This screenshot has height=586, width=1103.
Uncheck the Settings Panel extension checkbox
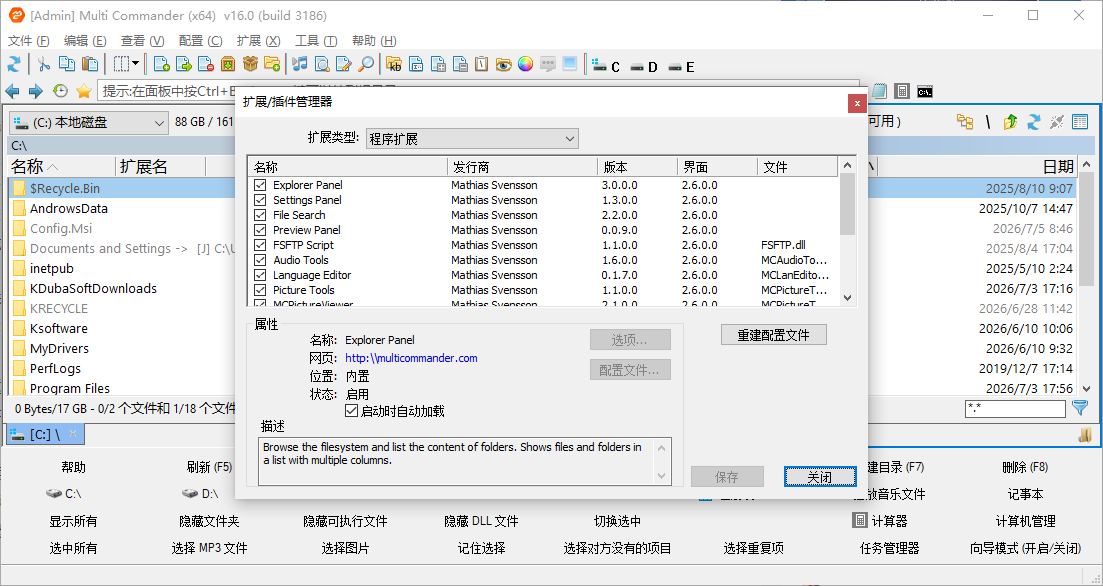tap(260, 200)
